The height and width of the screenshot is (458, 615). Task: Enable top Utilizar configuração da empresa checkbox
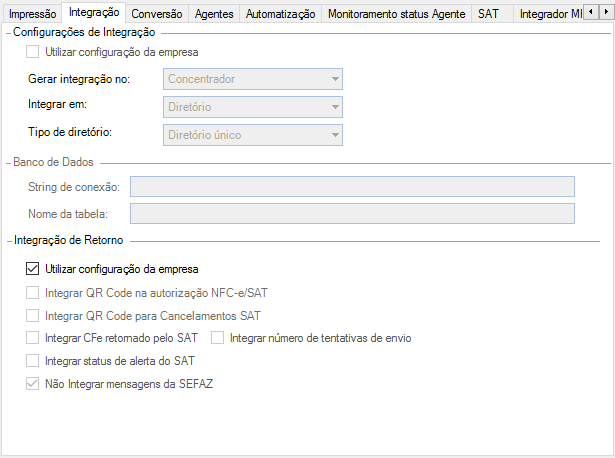[x=35, y=51]
